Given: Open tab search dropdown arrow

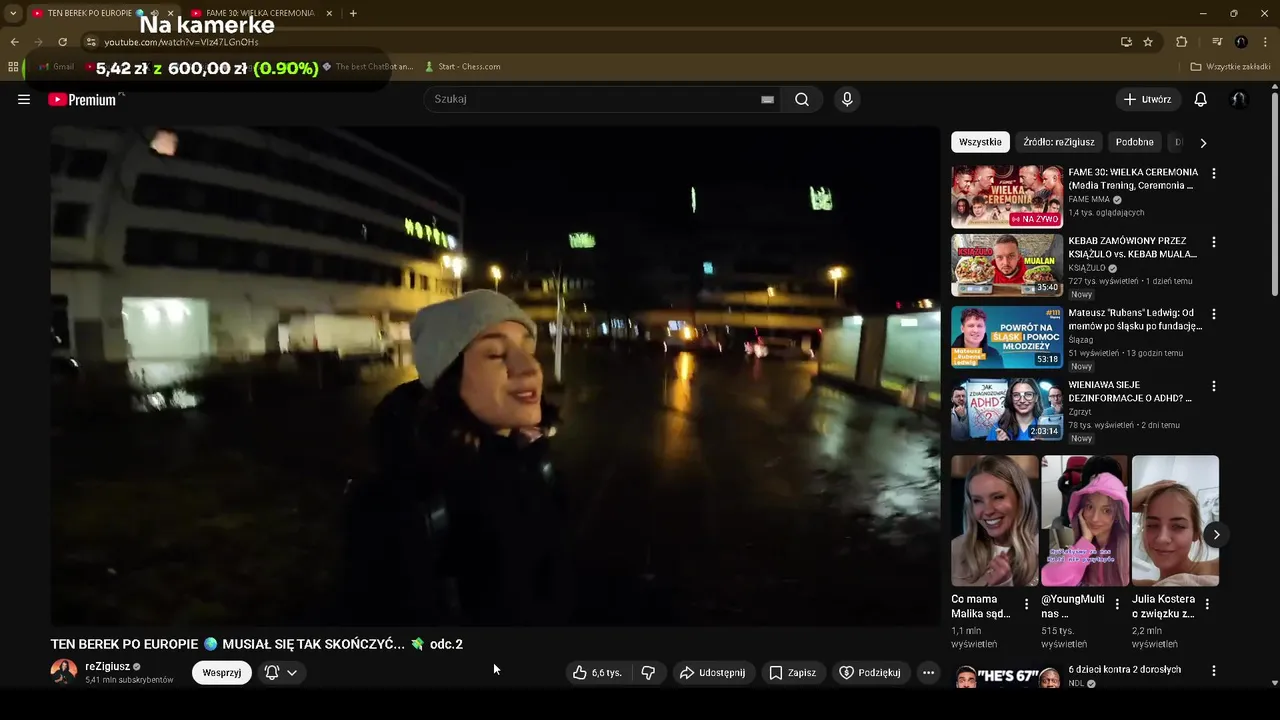Looking at the screenshot, I should coord(13,13).
